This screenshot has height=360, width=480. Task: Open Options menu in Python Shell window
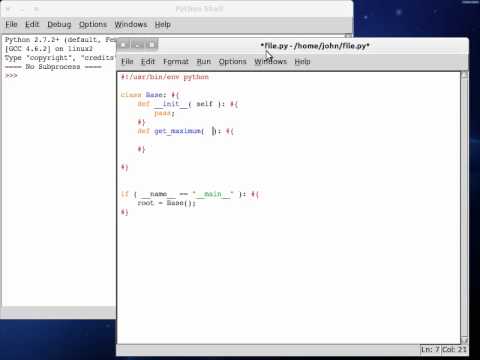[93, 24]
